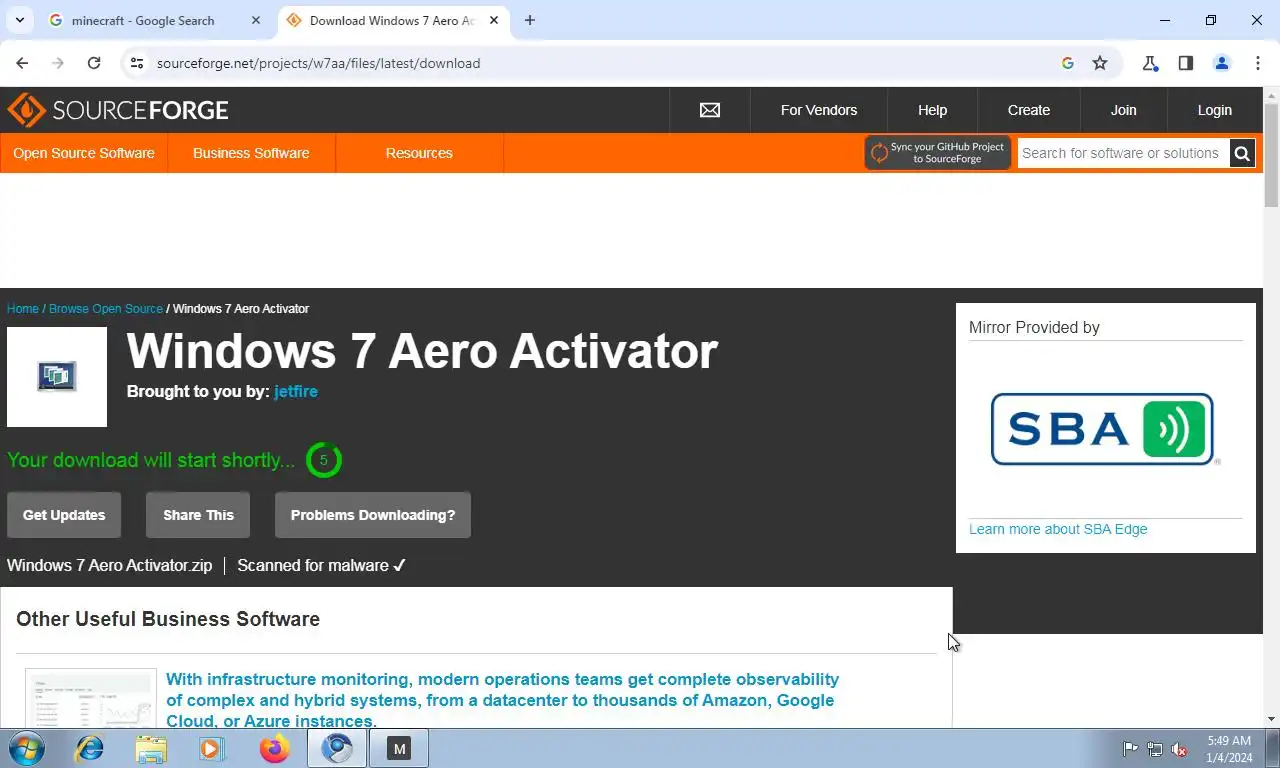This screenshot has height=768, width=1280.
Task: Click the Google icon in address bar
Action: pos(1067,63)
